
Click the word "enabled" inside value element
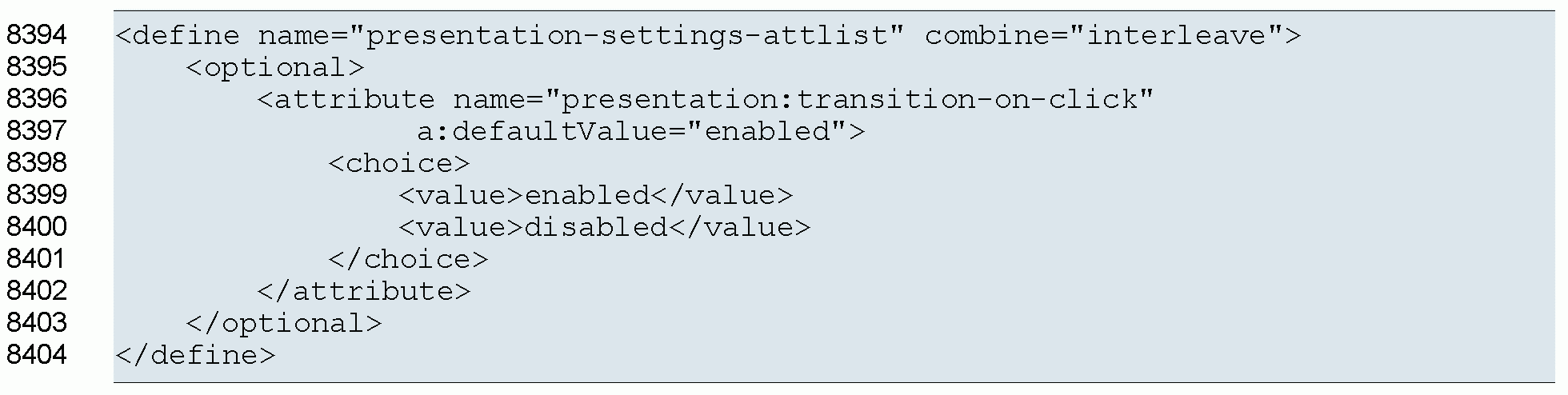[586, 195]
